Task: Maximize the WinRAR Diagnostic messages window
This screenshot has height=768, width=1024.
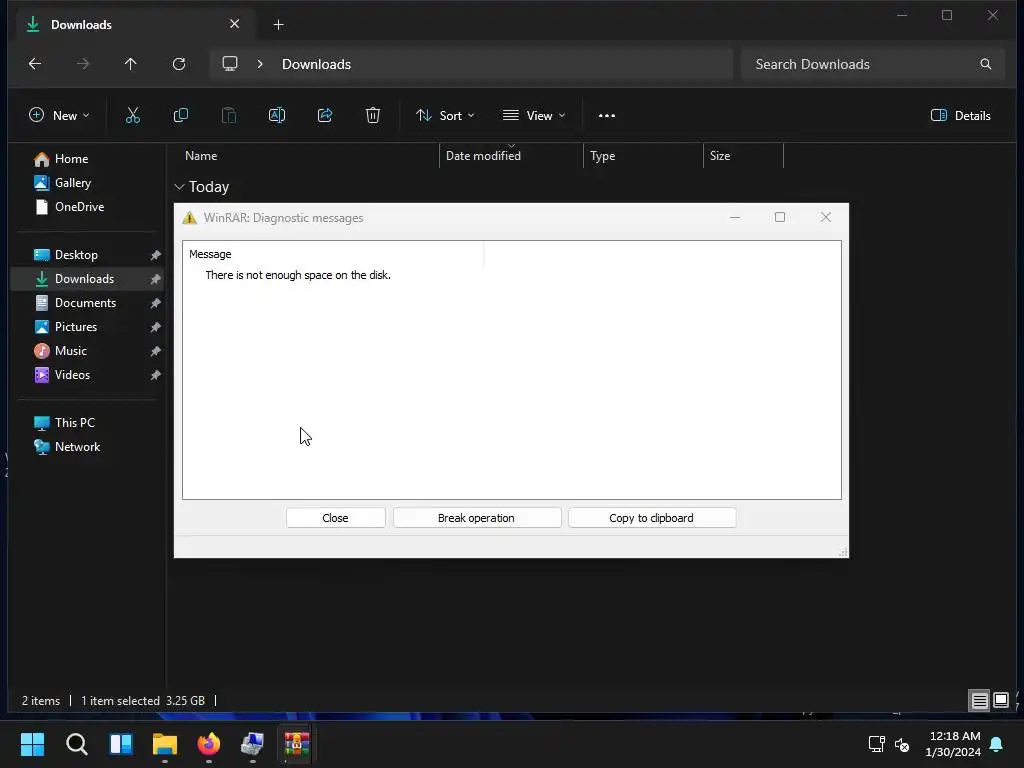Action: [780, 217]
